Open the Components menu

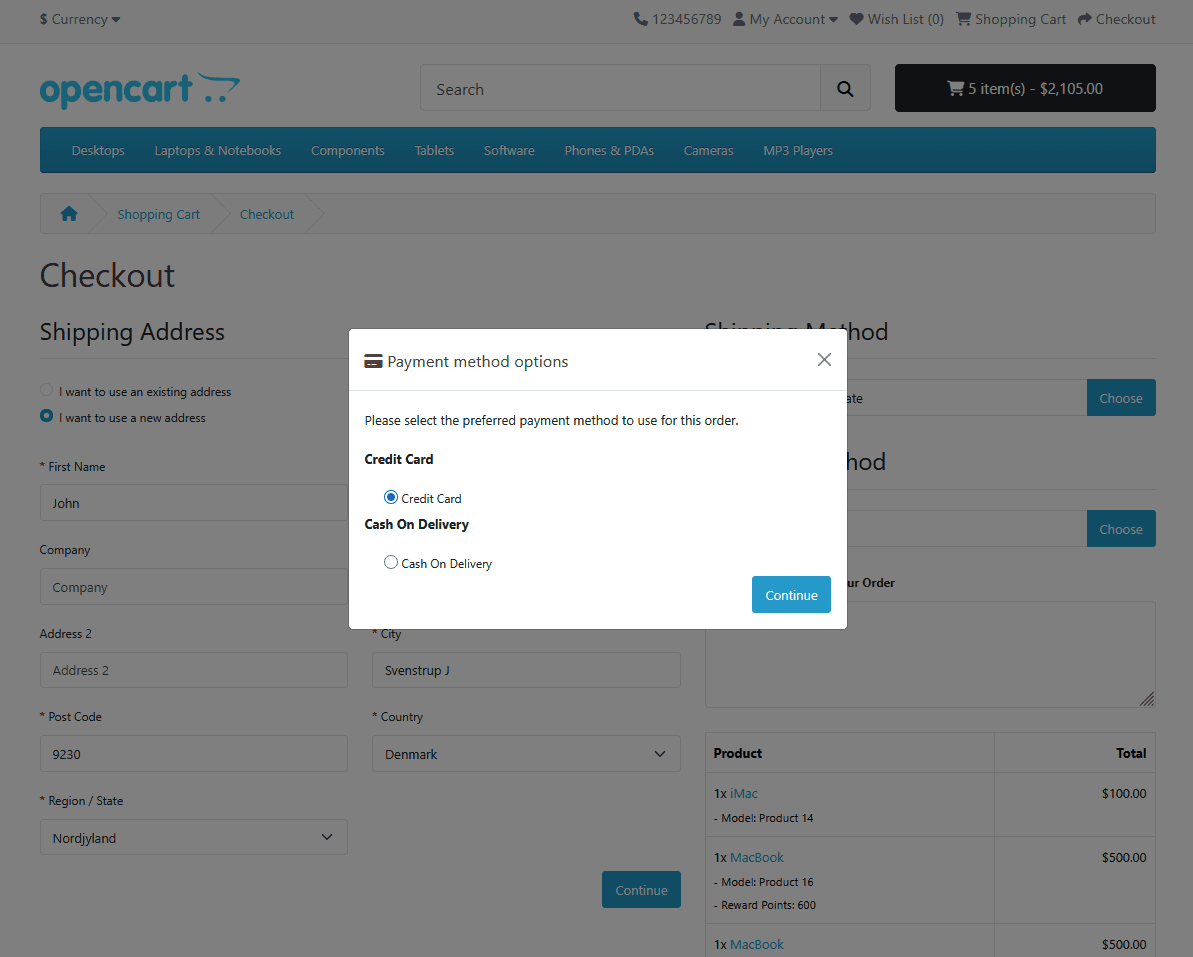coord(348,151)
